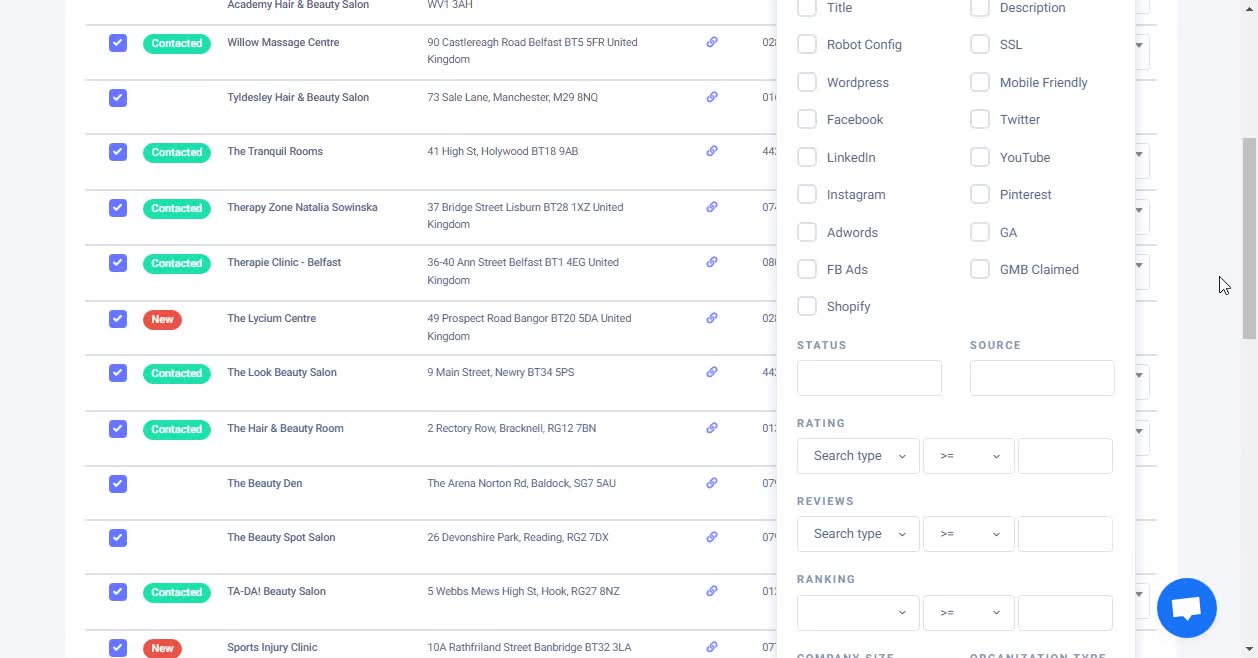Open the Reviews comparison operator dropdown
This screenshot has width=1258, height=658.
[968, 534]
